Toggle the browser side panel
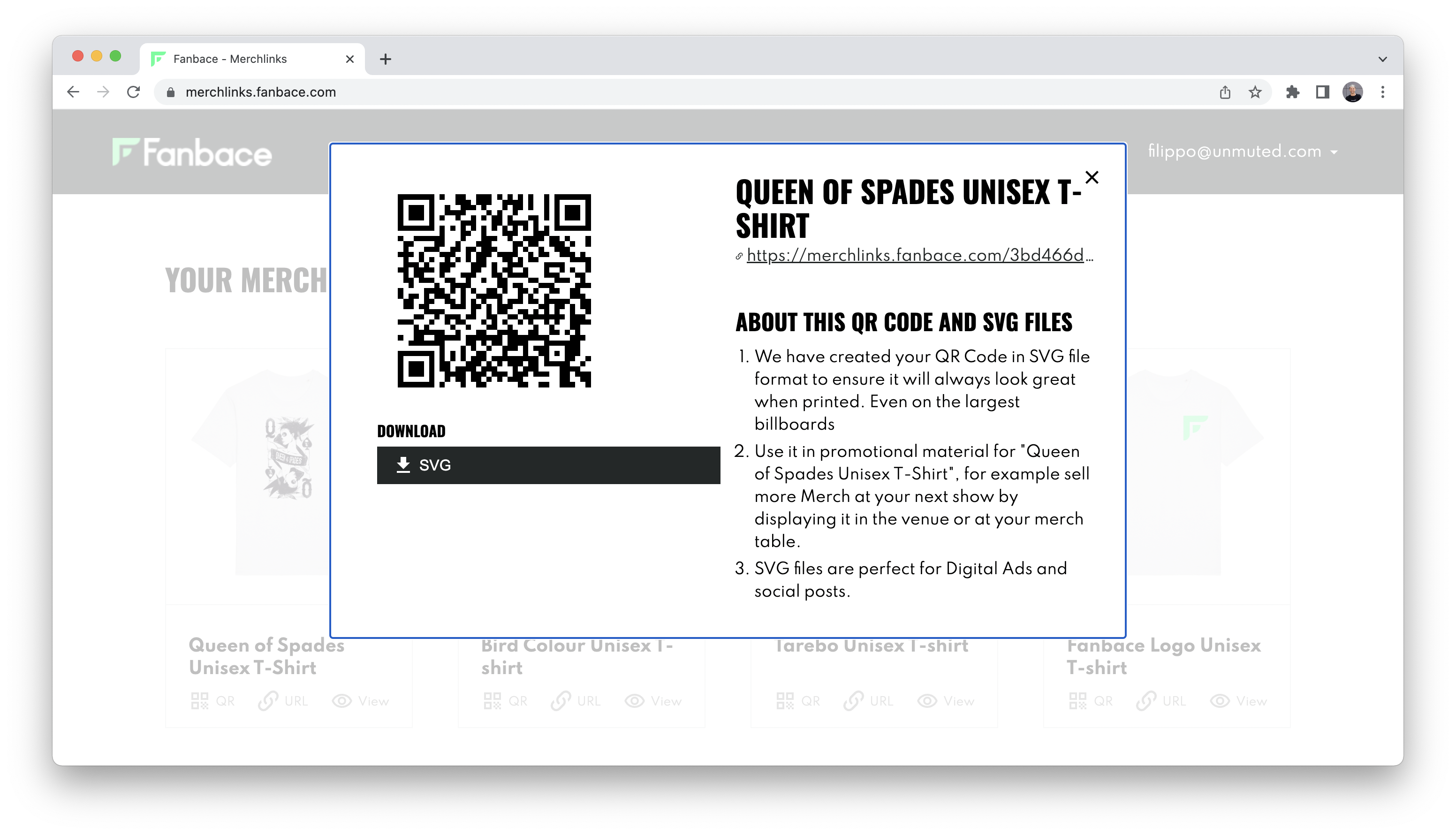This screenshot has height=835, width=1456. tap(1322, 92)
